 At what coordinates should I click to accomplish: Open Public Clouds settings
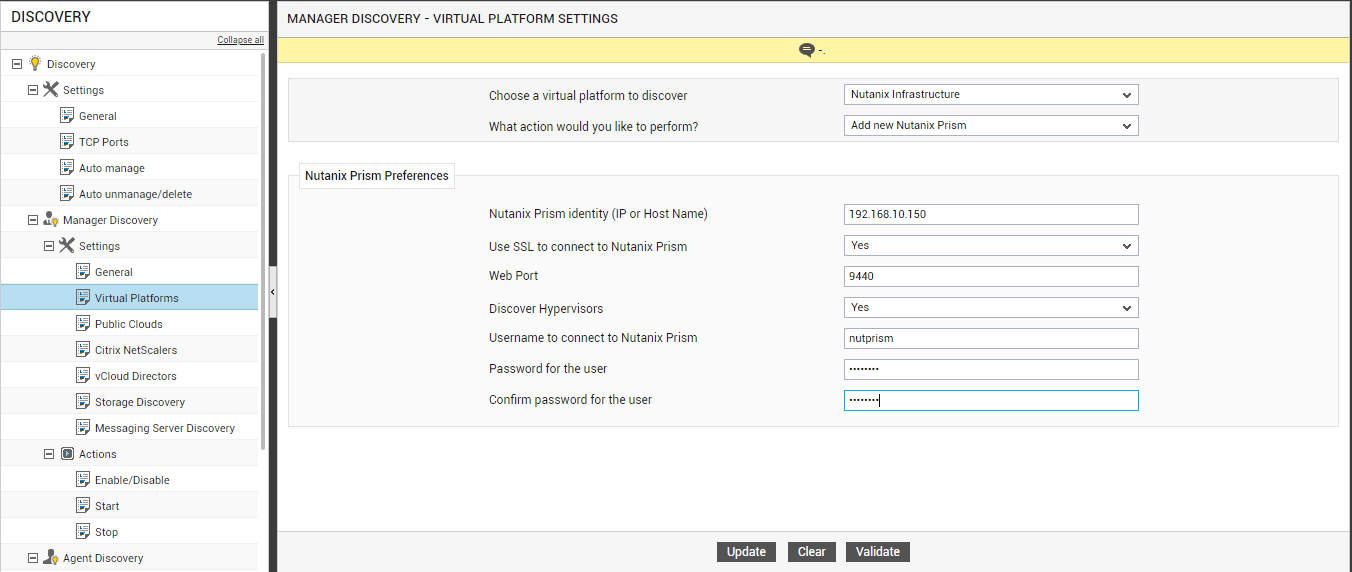(129, 324)
